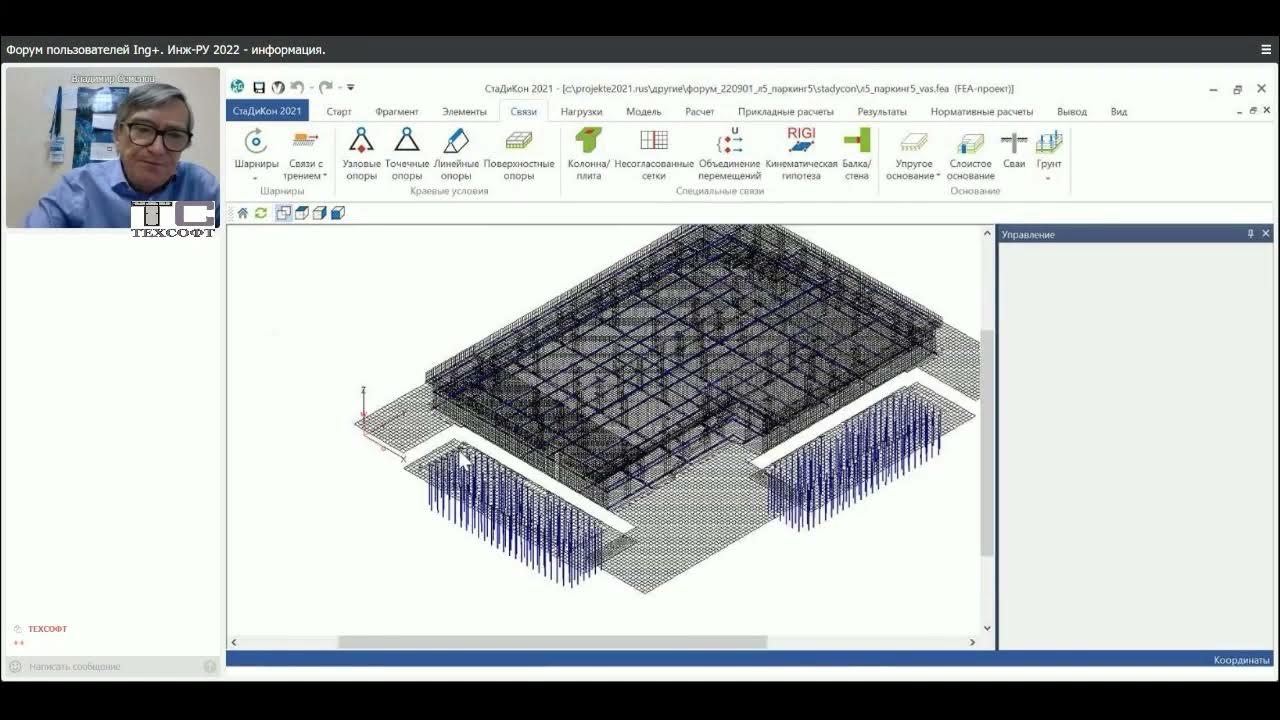The width and height of the screenshot is (1280, 720).
Task: Click the Связи active ribbon tab
Action: 524,112
